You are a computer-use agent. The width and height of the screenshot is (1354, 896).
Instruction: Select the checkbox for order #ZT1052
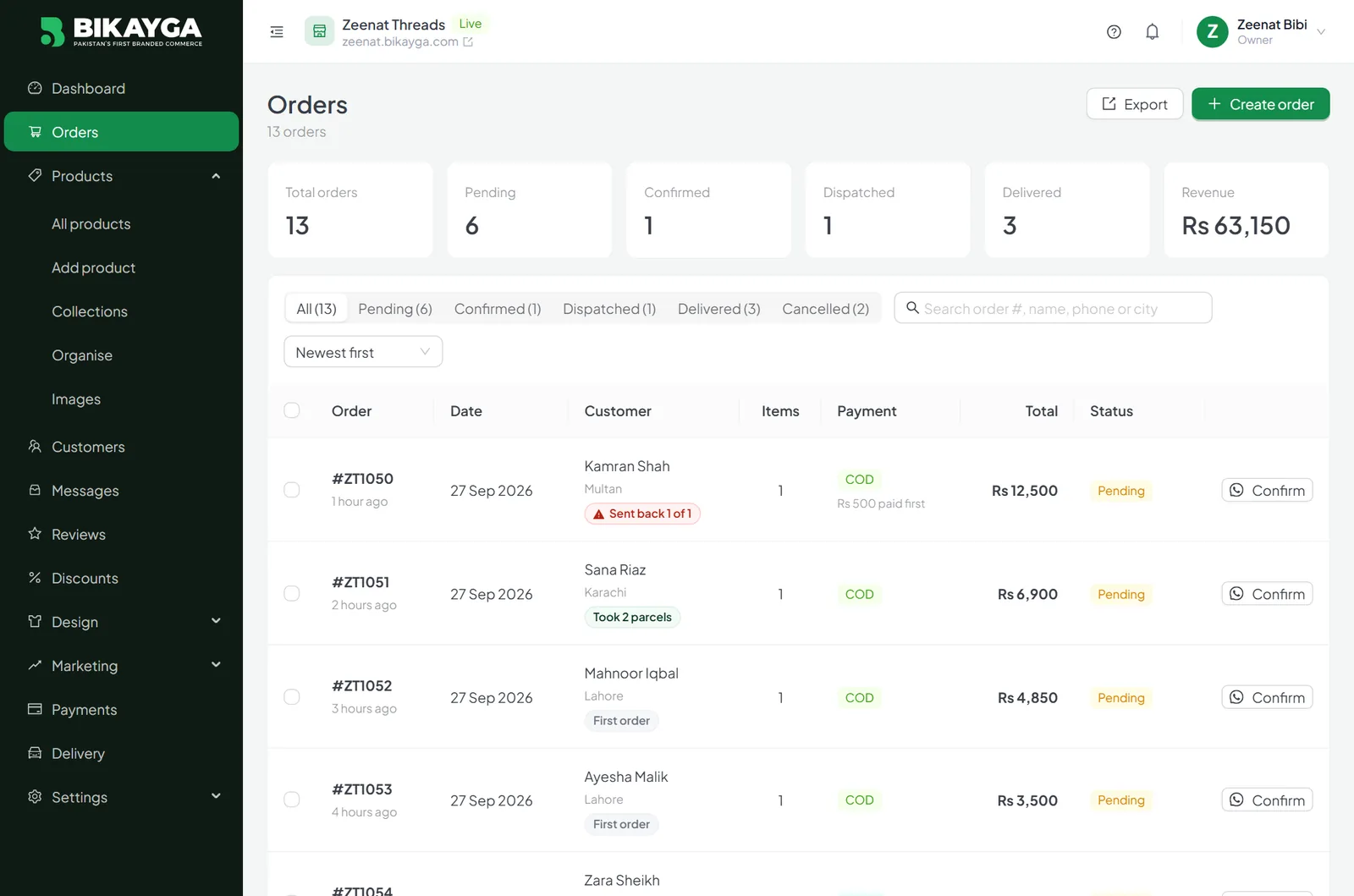(x=292, y=696)
